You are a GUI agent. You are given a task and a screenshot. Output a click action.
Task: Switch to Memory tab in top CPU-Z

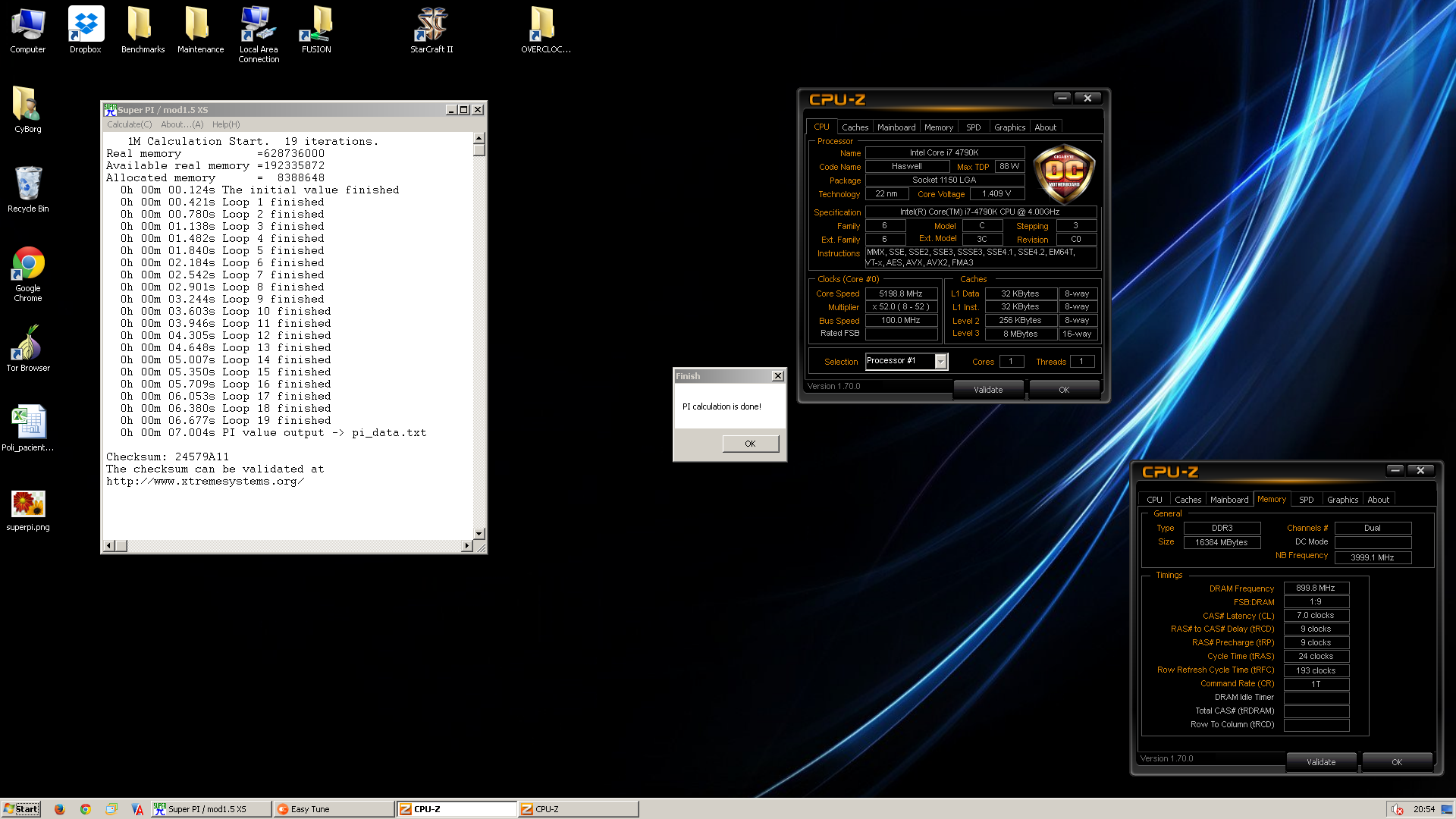click(x=939, y=127)
